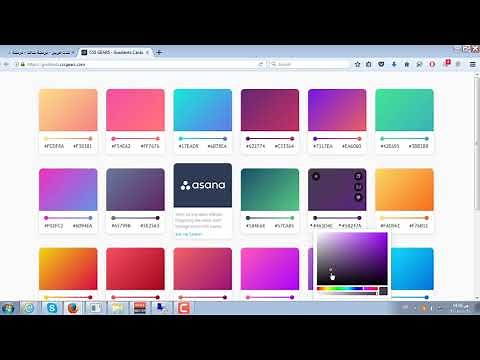Click the #F54EA2 hex label
Image resolution: width=480 pixels, height=360 pixels.
121,146
